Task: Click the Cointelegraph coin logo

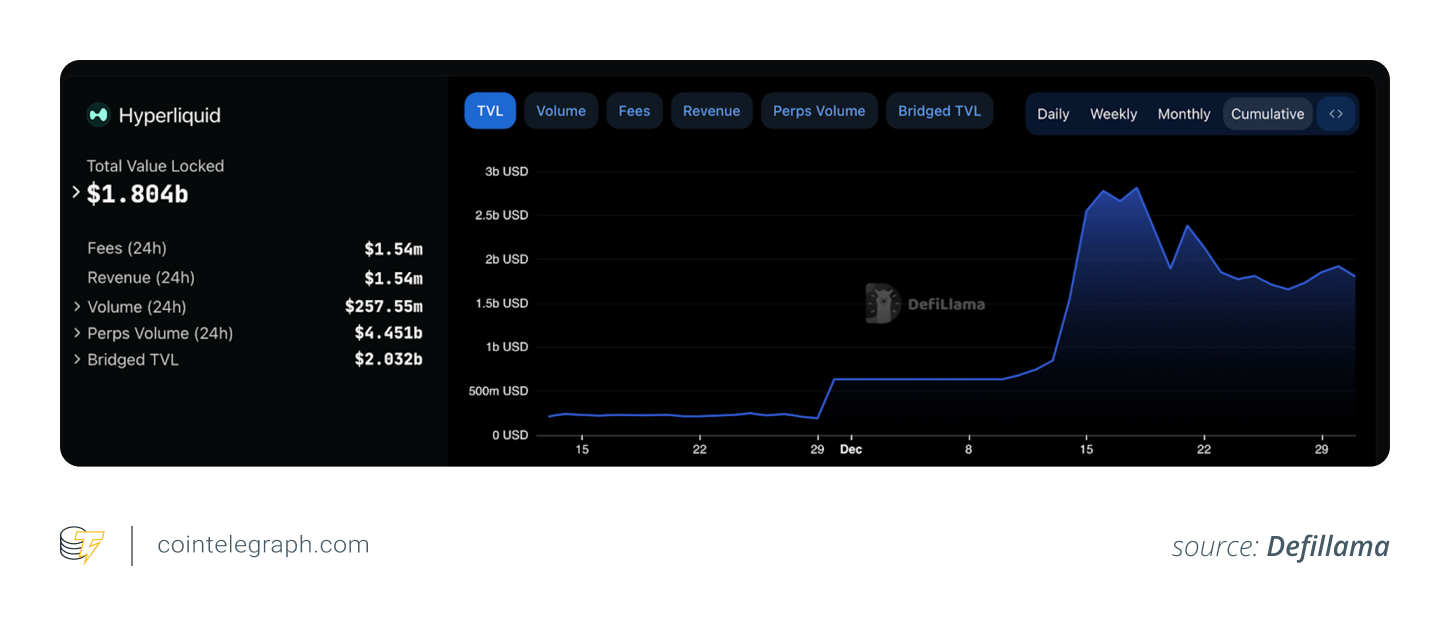Action: [x=82, y=545]
